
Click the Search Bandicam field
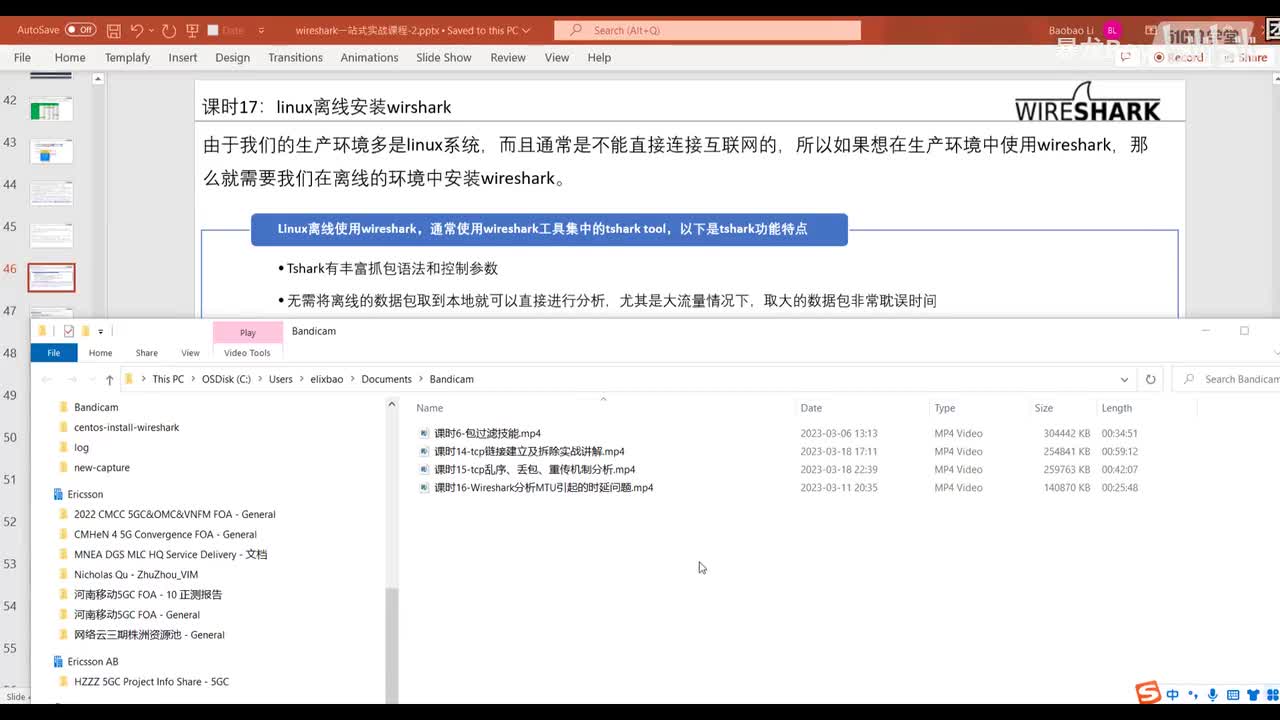click(x=1227, y=380)
